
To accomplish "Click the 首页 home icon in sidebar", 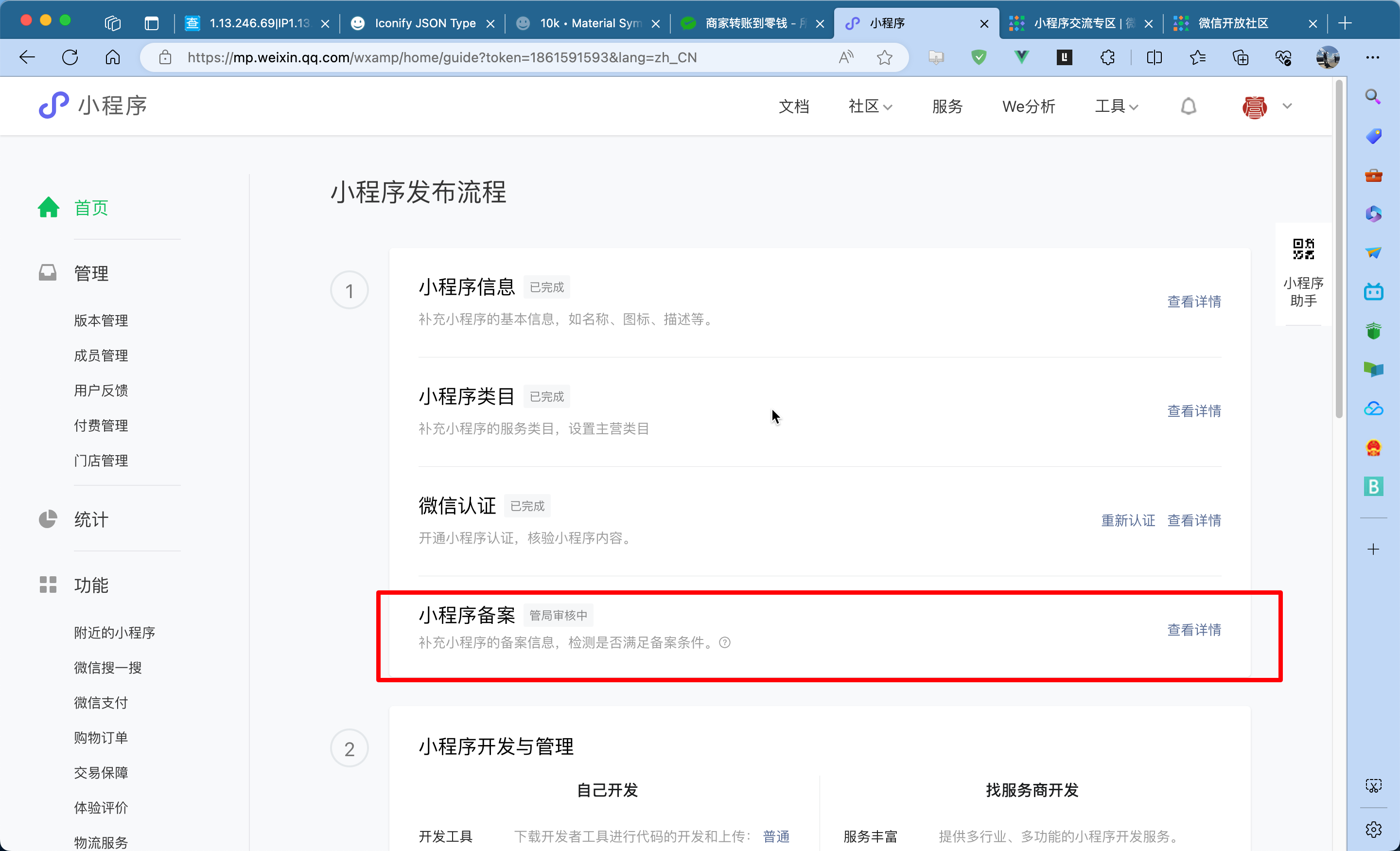I will pos(49,208).
